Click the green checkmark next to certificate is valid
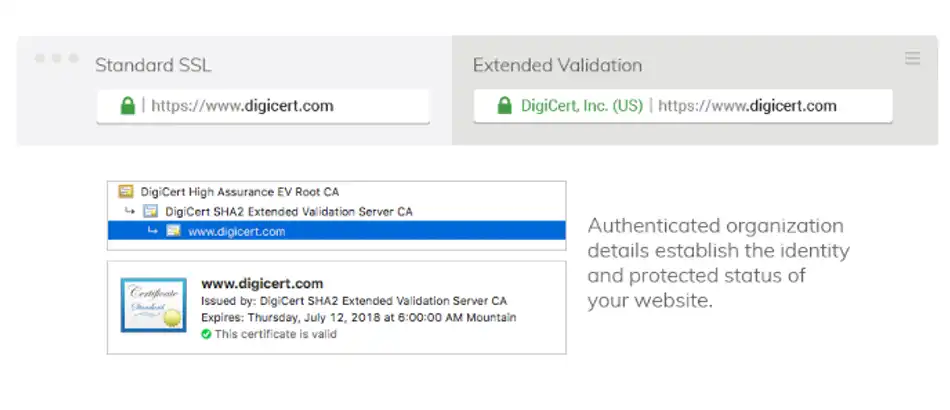Viewport: 950px width, 410px height. [206, 334]
